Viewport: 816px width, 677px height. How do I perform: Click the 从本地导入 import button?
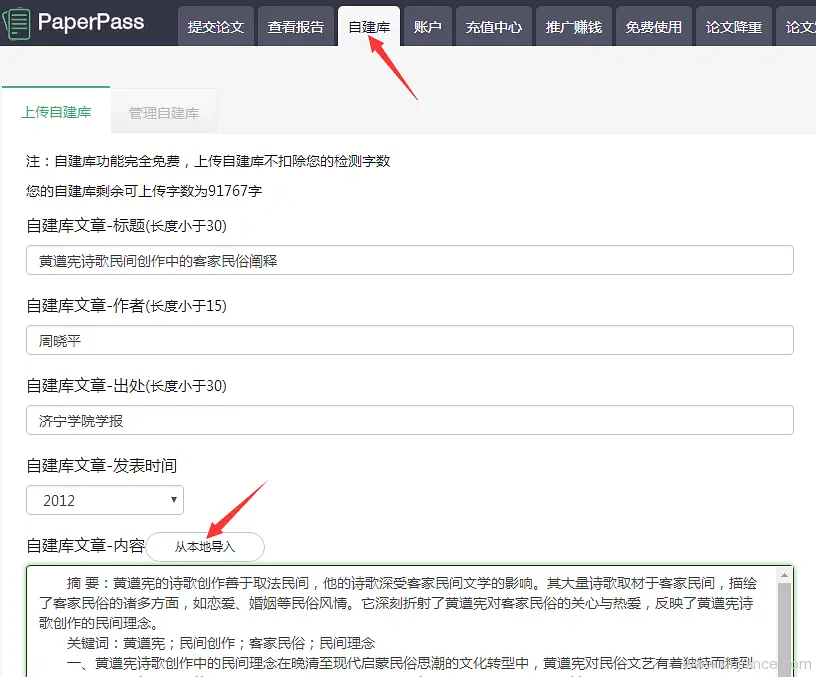pyautogui.click(x=204, y=547)
